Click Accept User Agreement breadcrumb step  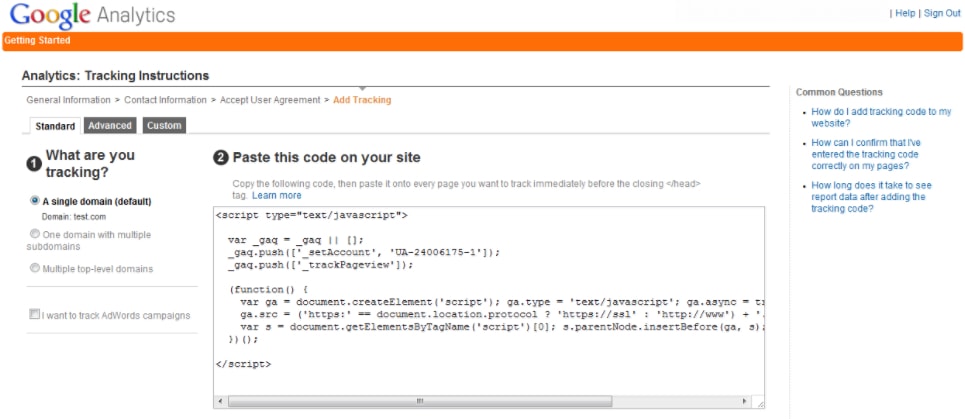[x=270, y=100]
